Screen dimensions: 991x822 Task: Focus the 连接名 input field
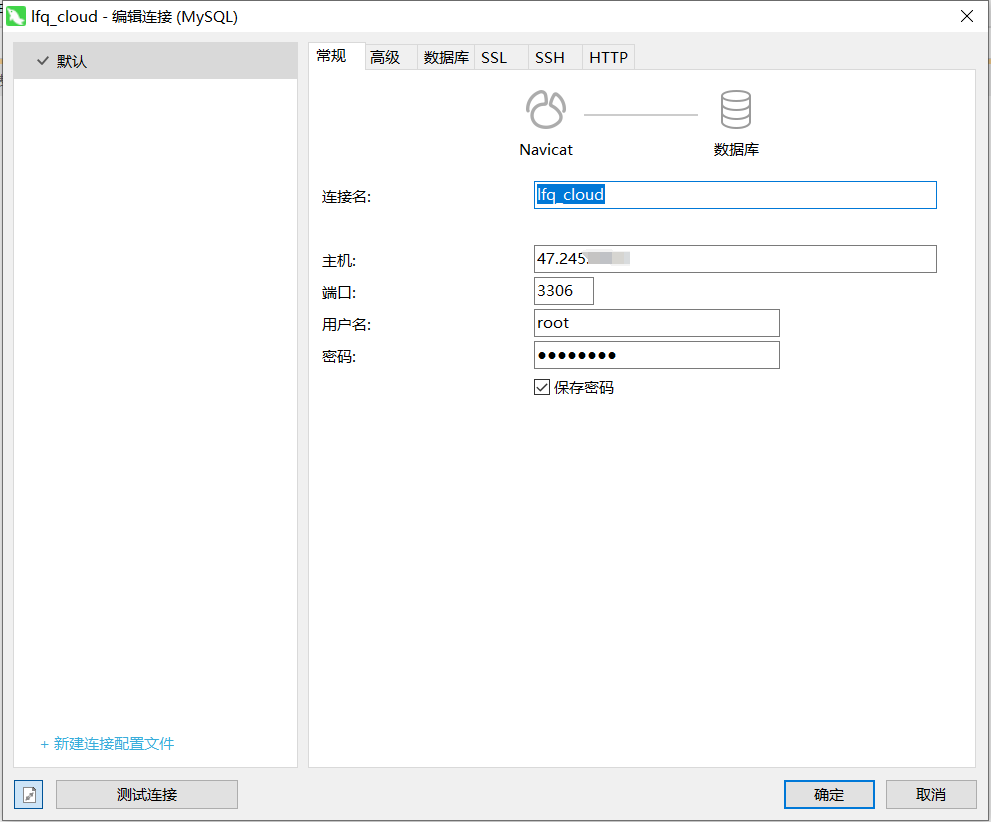click(735, 195)
